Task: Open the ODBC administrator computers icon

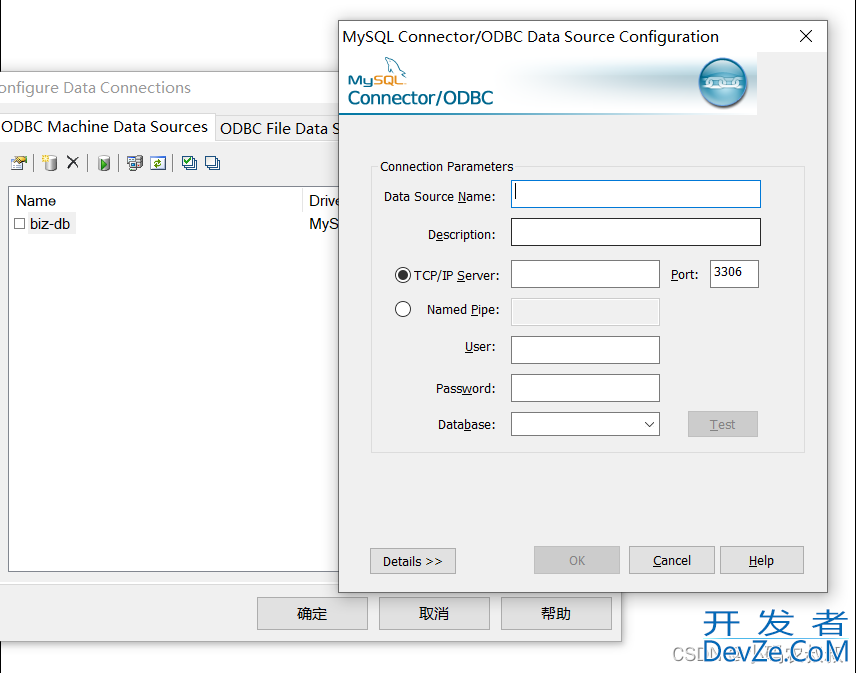Action: 134,163
